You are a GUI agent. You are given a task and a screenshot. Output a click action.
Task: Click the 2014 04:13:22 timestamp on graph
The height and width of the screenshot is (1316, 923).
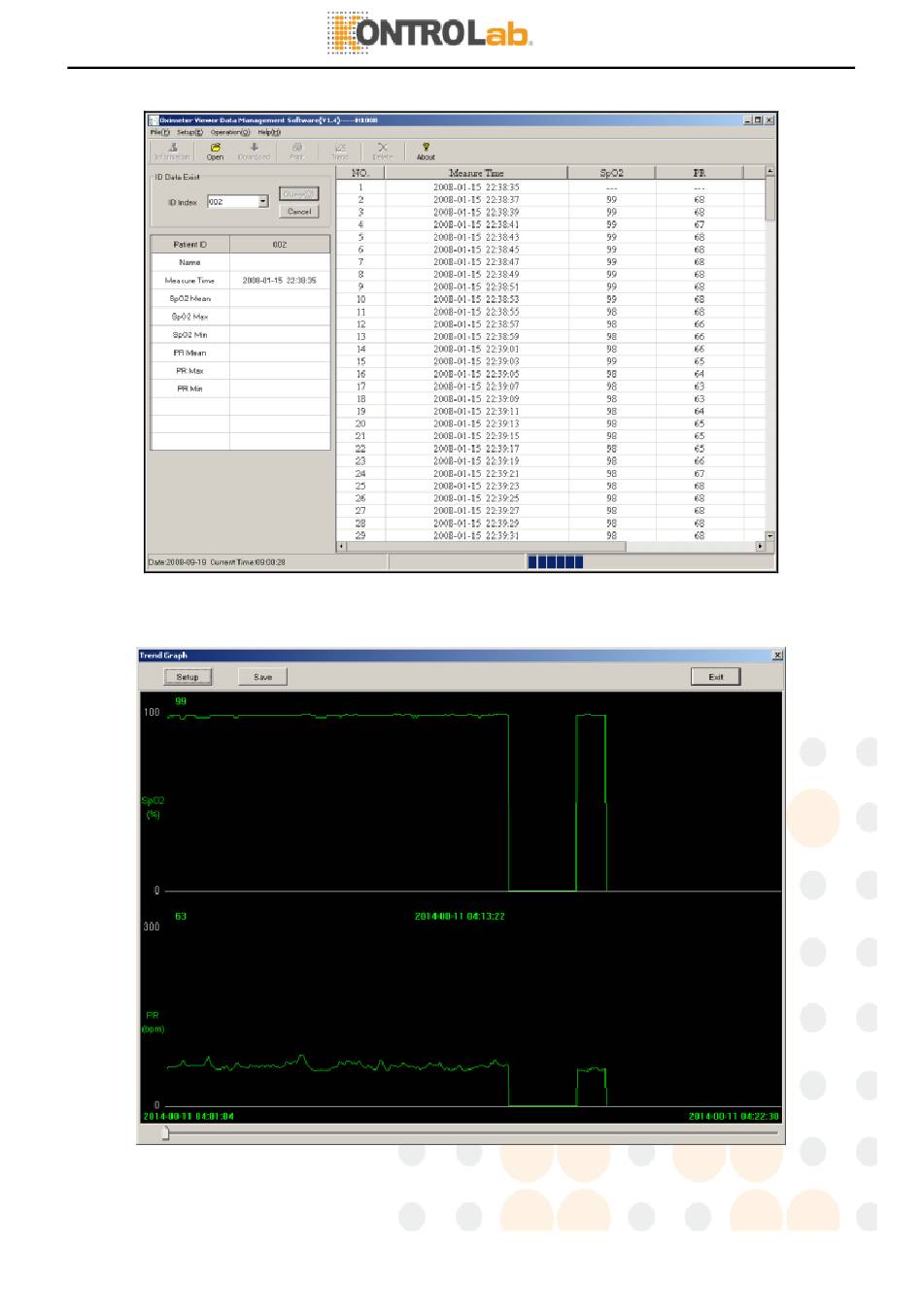(x=460, y=916)
